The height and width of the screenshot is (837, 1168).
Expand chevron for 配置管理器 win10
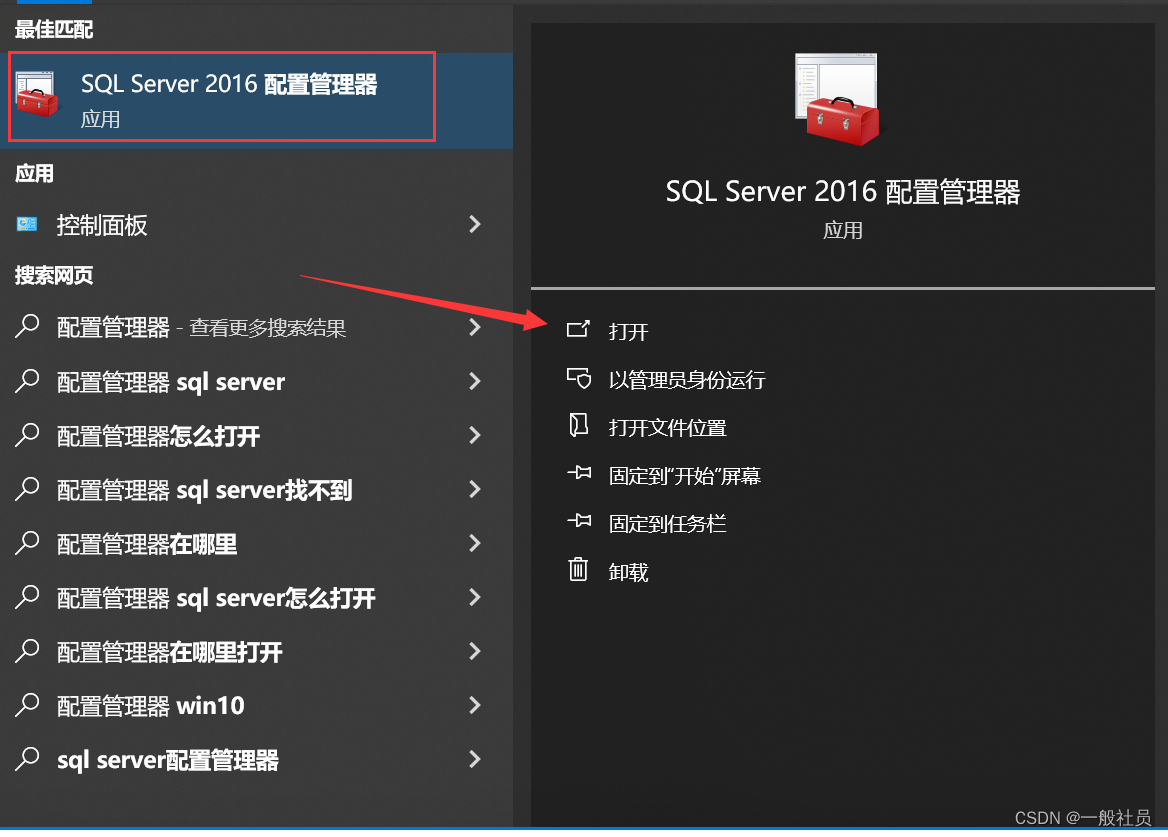pos(474,705)
